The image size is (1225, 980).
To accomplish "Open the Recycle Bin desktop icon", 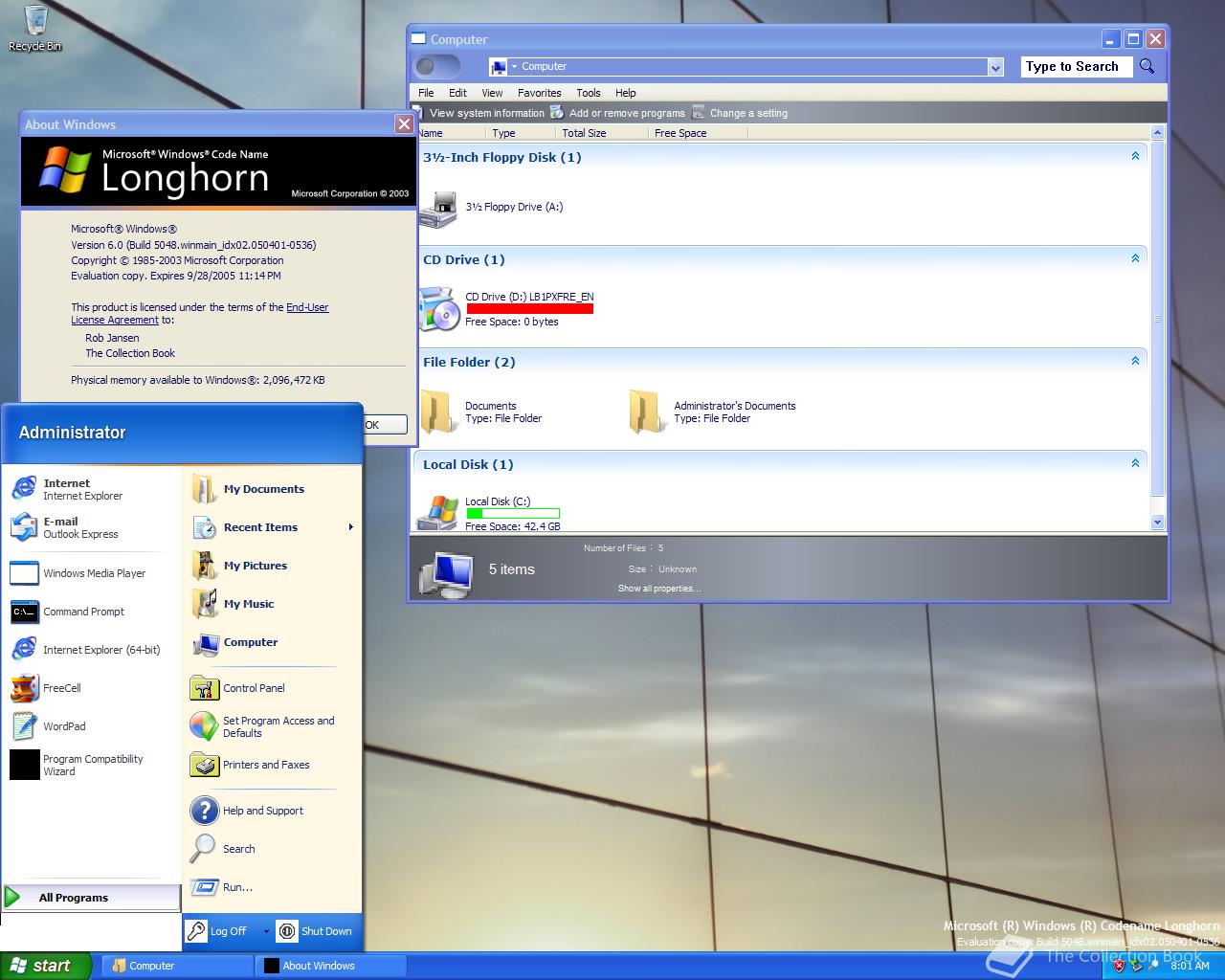I will (x=34, y=29).
